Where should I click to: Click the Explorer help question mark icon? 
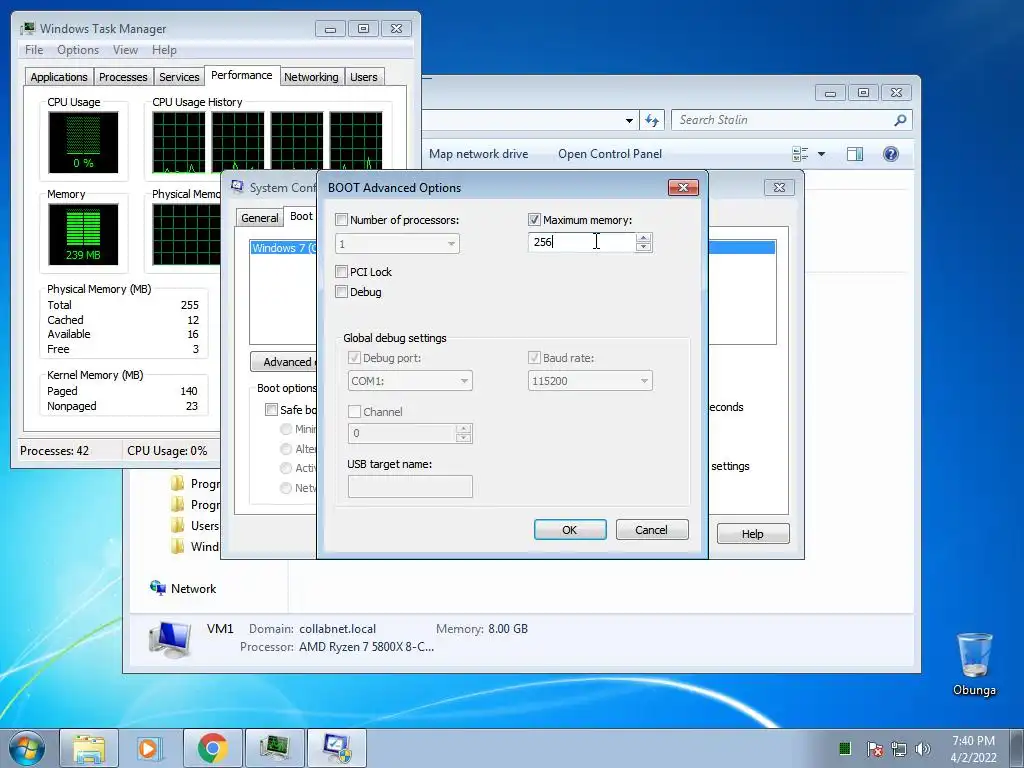[x=890, y=154]
